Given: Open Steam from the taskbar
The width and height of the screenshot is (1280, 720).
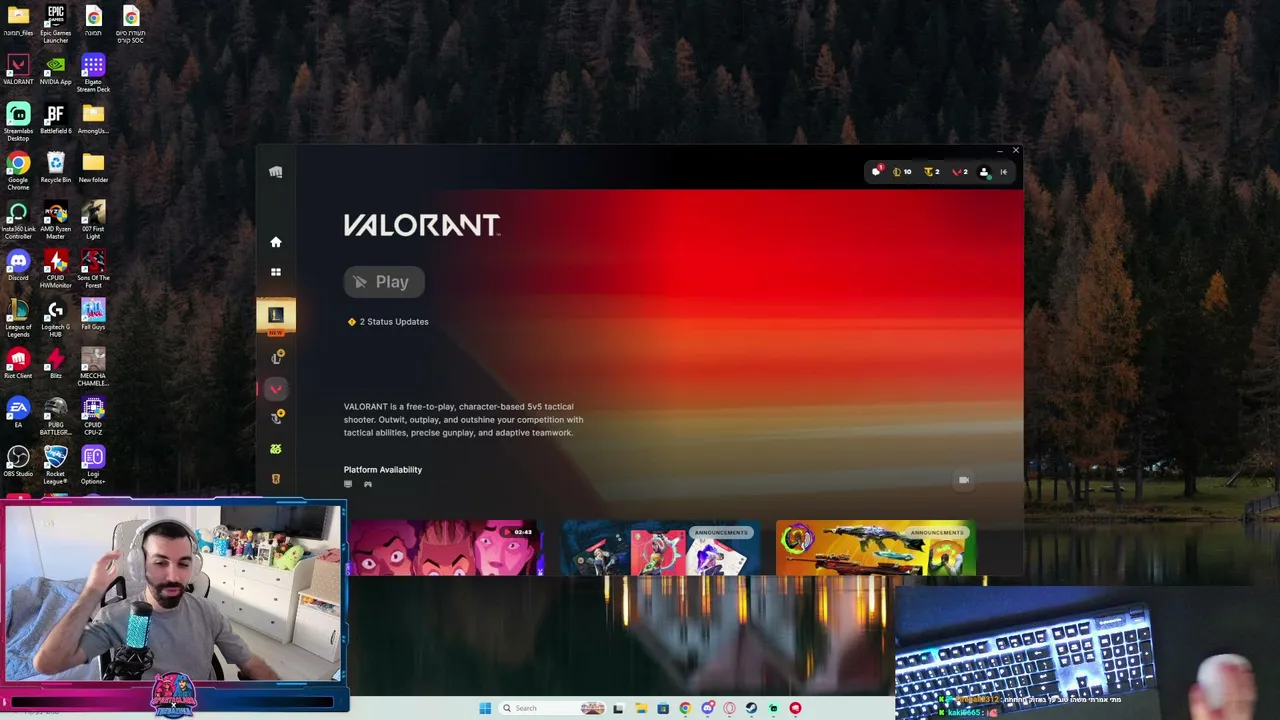Looking at the screenshot, I should pyautogui.click(x=751, y=708).
